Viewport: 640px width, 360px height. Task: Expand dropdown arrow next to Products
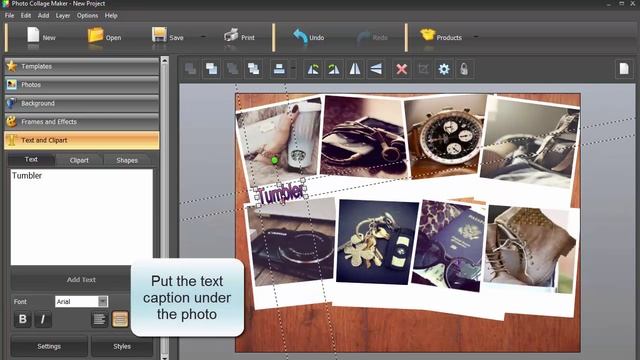point(476,37)
